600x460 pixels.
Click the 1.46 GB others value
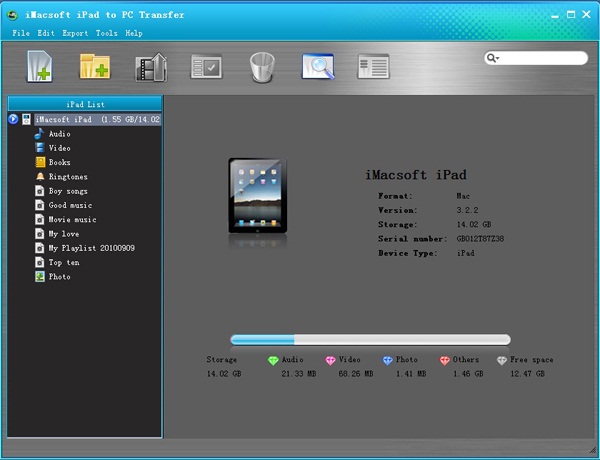468,374
